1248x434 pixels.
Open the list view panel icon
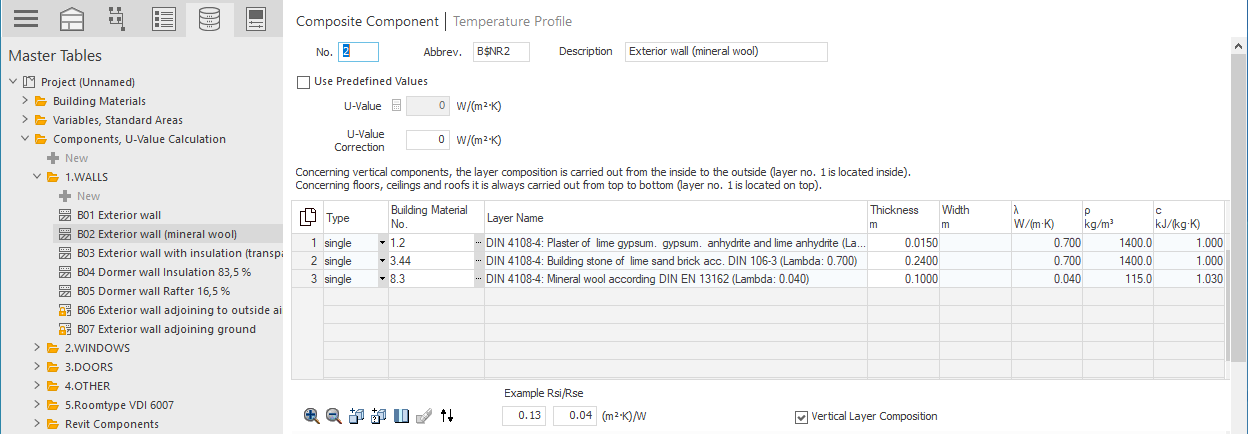(163, 18)
